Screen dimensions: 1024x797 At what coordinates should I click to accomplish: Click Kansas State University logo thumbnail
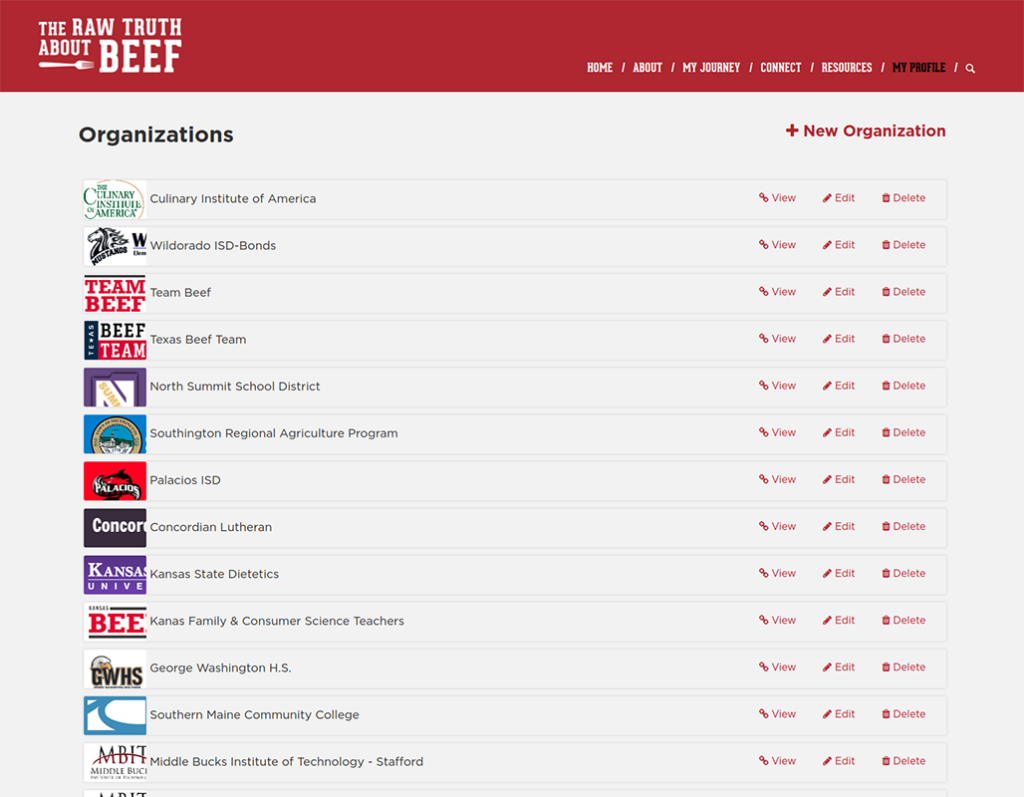(115, 575)
